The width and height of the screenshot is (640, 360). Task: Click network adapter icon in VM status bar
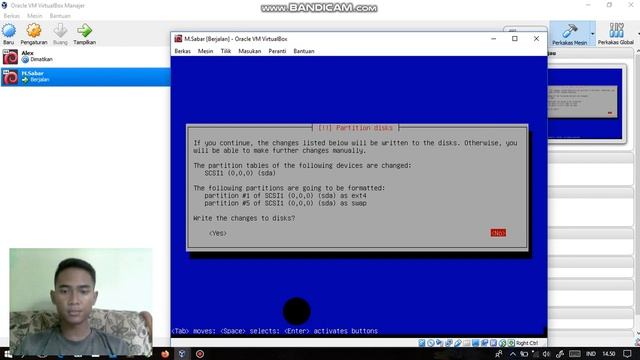449,343
